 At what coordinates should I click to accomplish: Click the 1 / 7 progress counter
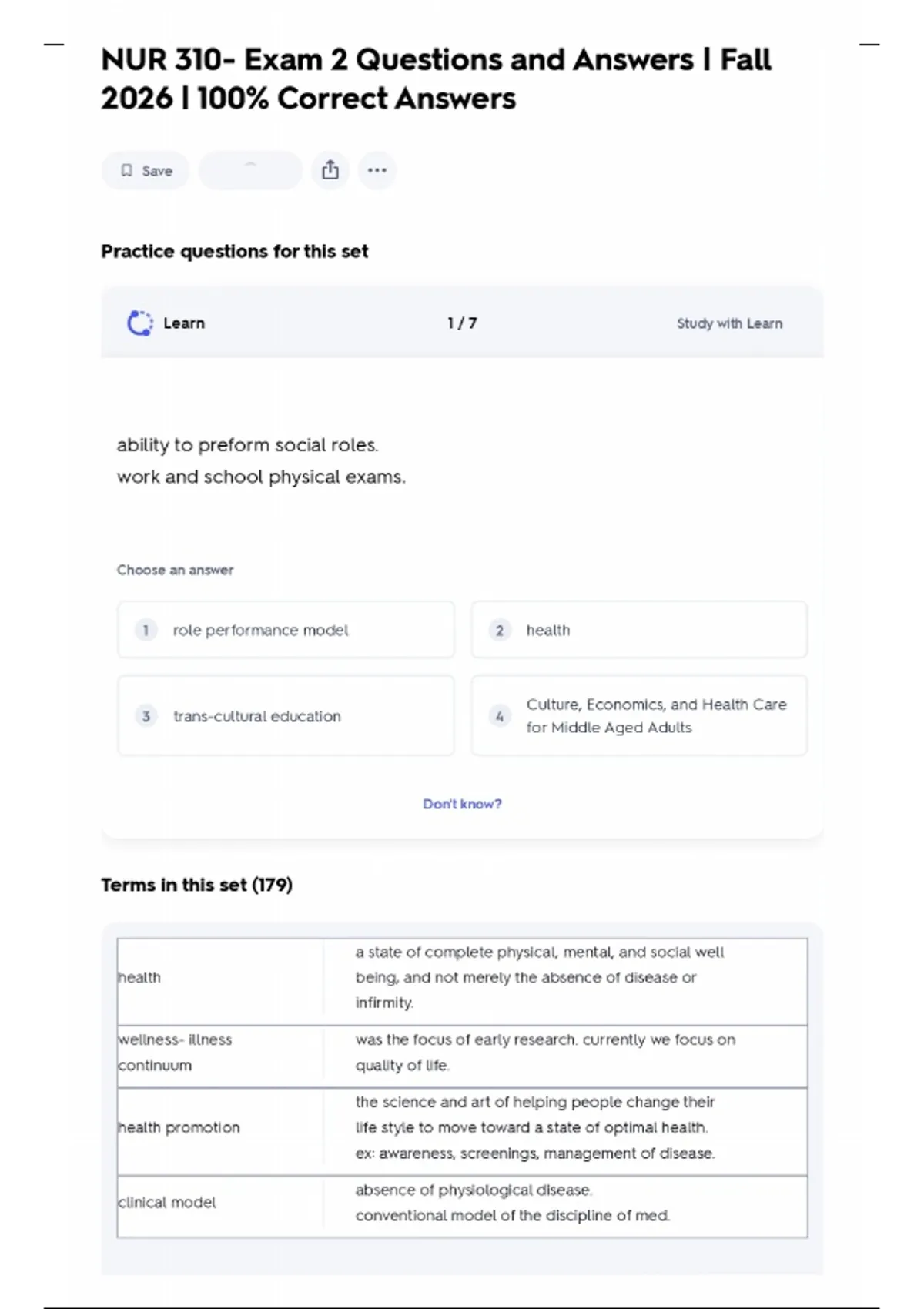tap(462, 323)
